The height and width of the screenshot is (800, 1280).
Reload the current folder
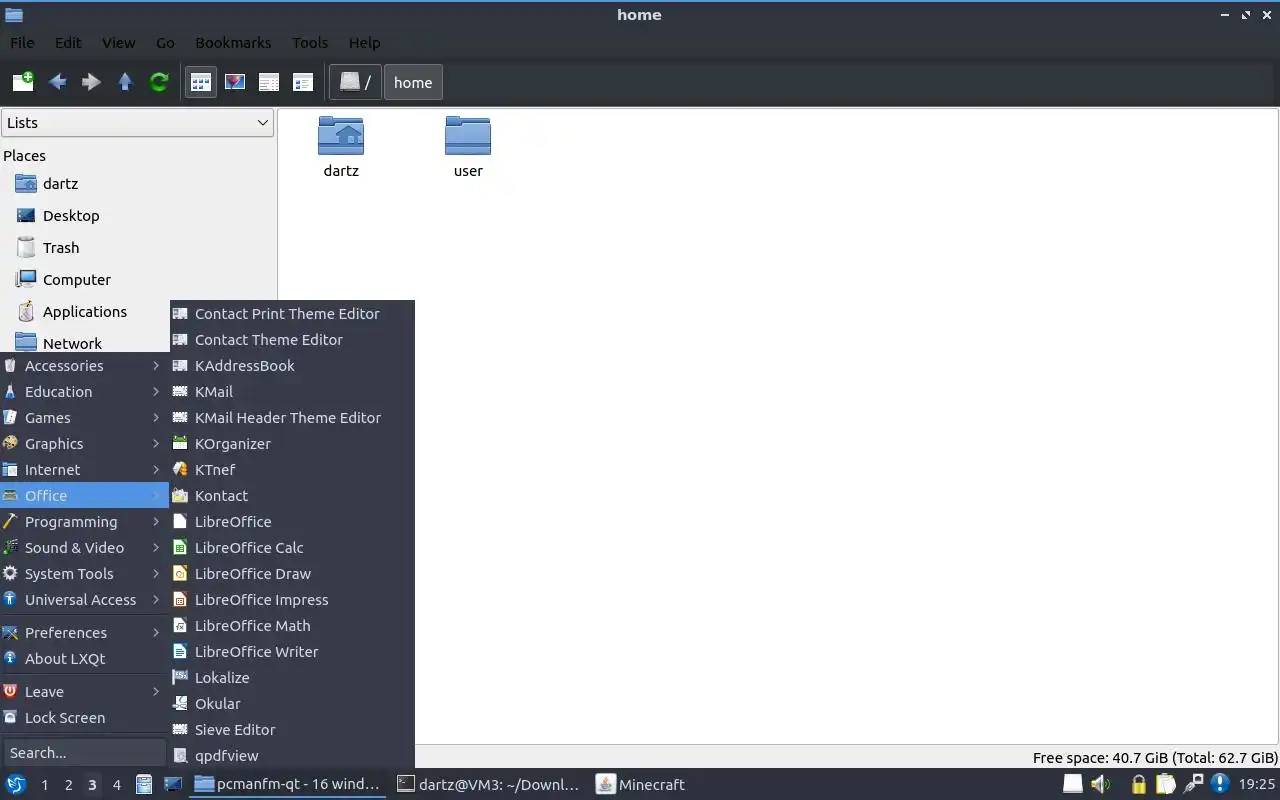click(x=159, y=82)
